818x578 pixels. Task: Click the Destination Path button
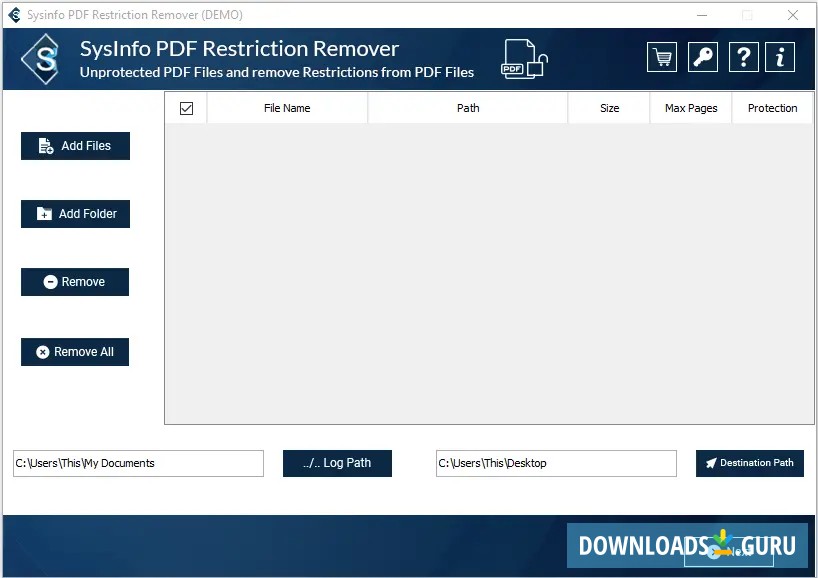[x=750, y=463]
